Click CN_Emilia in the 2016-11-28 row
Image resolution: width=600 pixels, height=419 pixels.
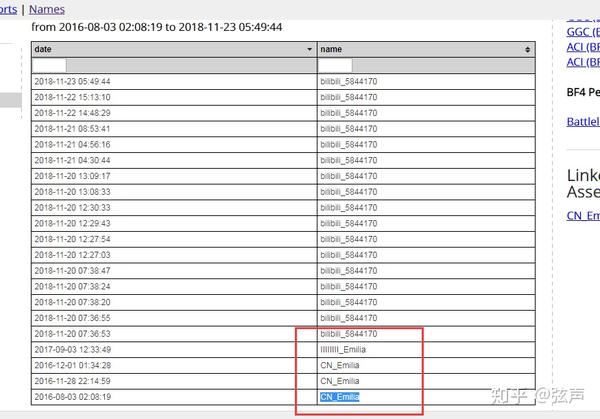tap(426, 381)
